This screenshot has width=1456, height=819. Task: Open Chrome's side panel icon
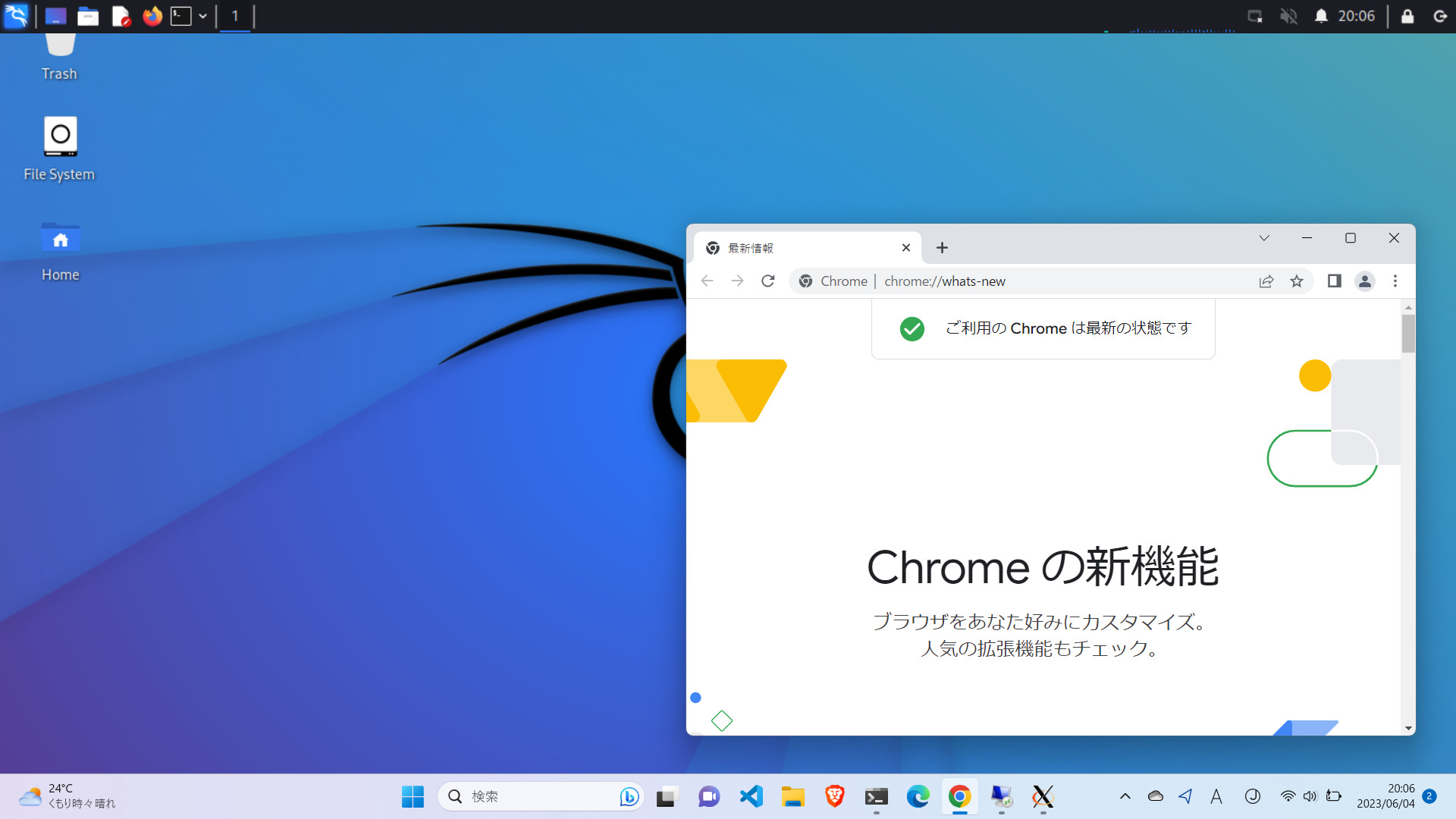(x=1334, y=281)
